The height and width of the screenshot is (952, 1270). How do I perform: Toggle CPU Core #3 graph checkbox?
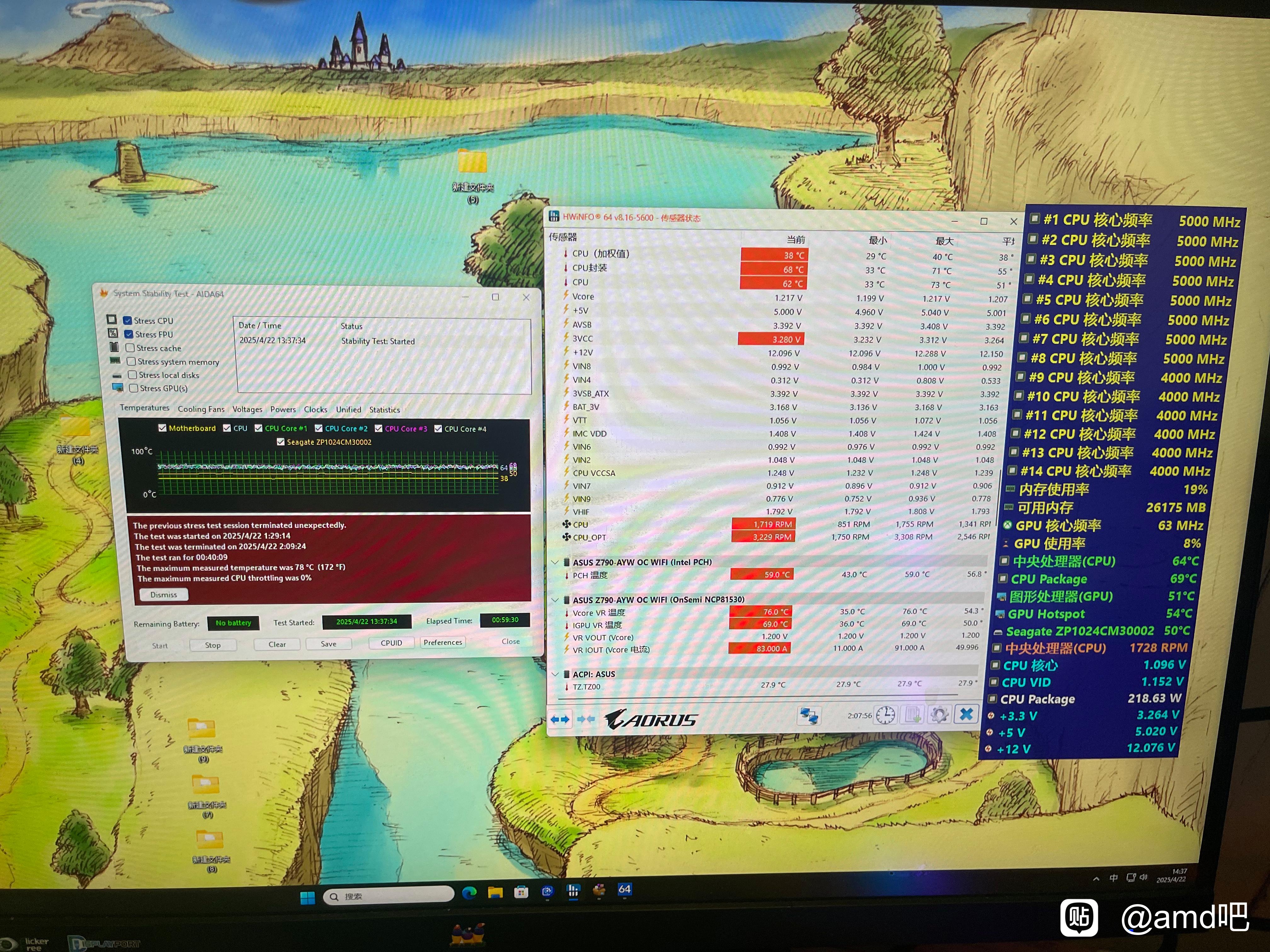pos(378,429)
